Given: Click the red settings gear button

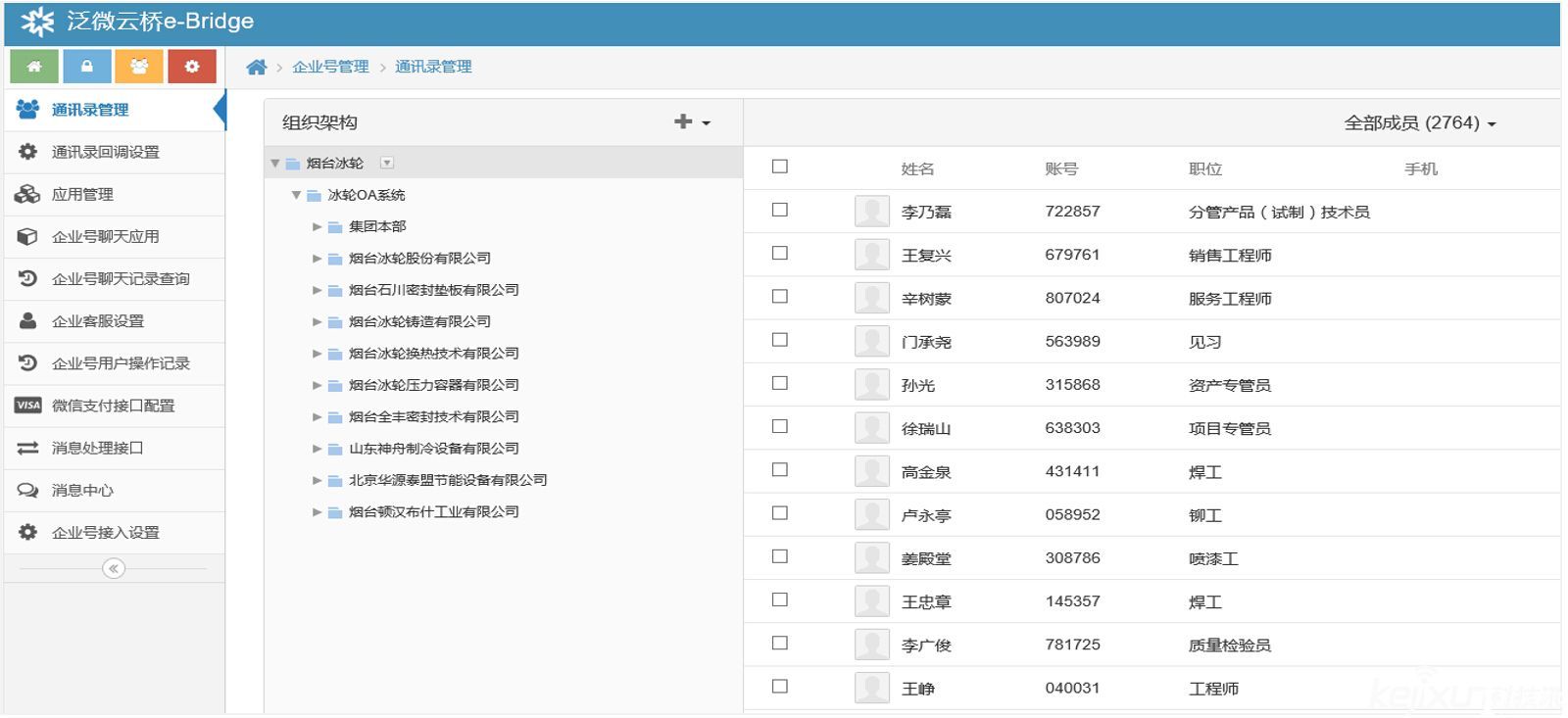Looking at the screenshot, I should coord(192,67).
